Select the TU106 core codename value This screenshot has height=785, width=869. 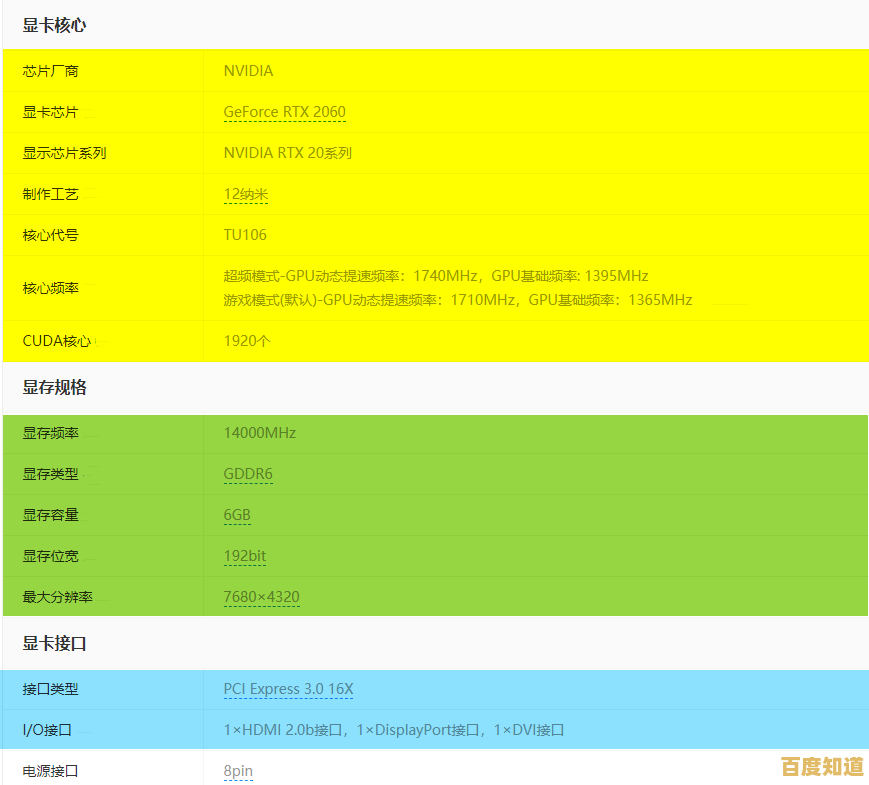pos(243,235)
